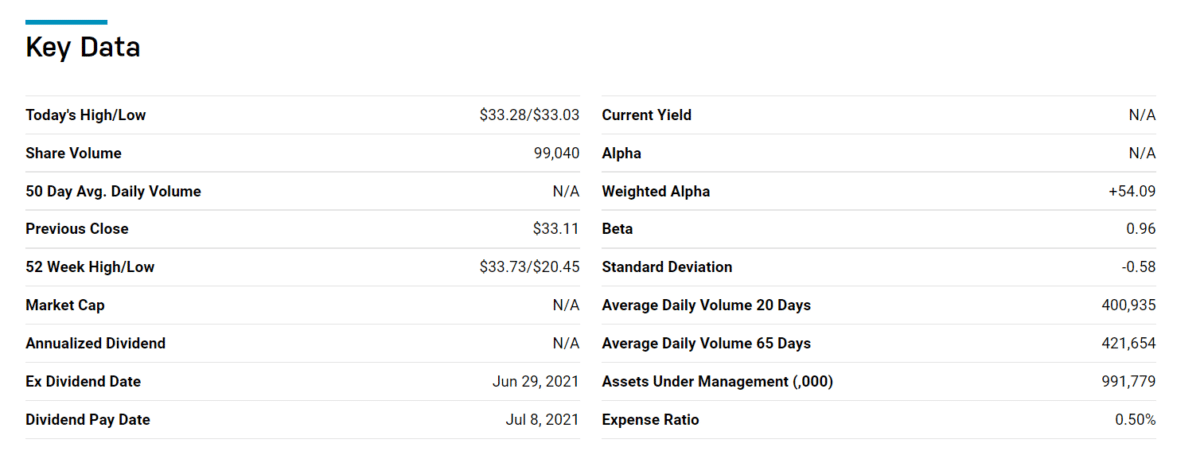The width and height of the screenshot is (1200, 455).
Task: Click Average Daily Volume 20 Days value 400,935
Action: (x=1129, y=305)
